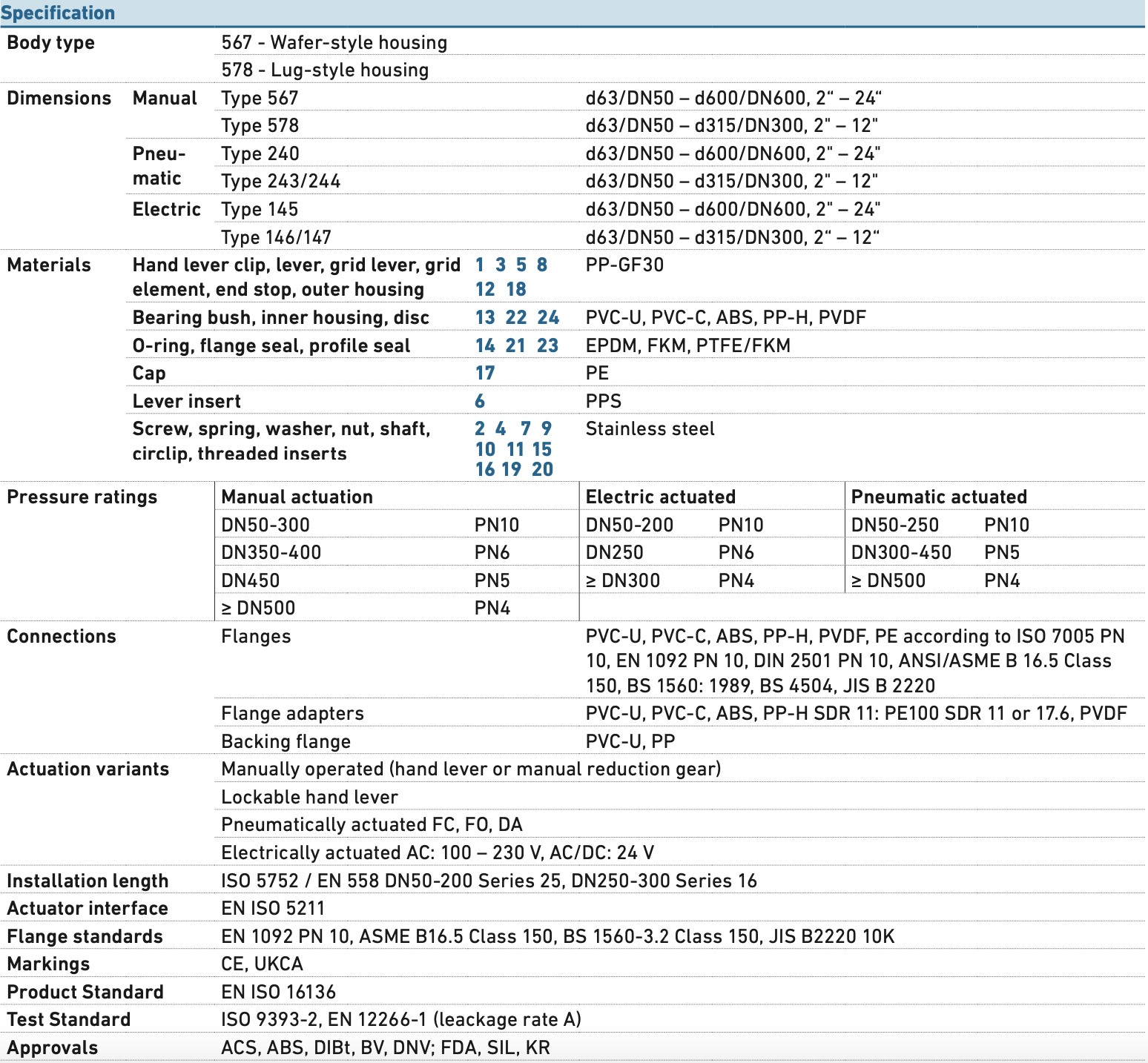Click '≥ DN300' electric pressure cell
1148x1063 pixels.
623,580
